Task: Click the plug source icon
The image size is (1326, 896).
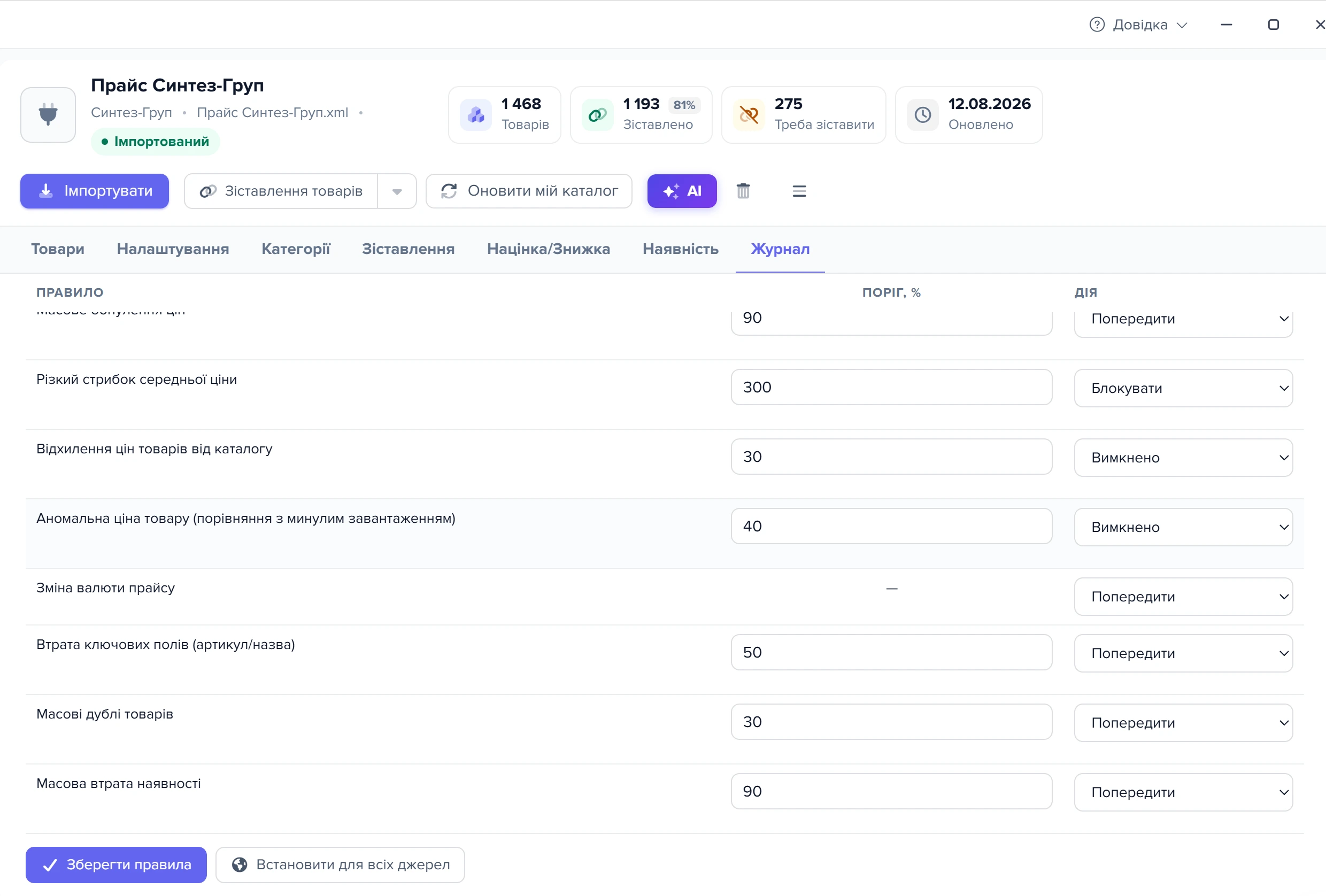Action: tap(48, 114)
